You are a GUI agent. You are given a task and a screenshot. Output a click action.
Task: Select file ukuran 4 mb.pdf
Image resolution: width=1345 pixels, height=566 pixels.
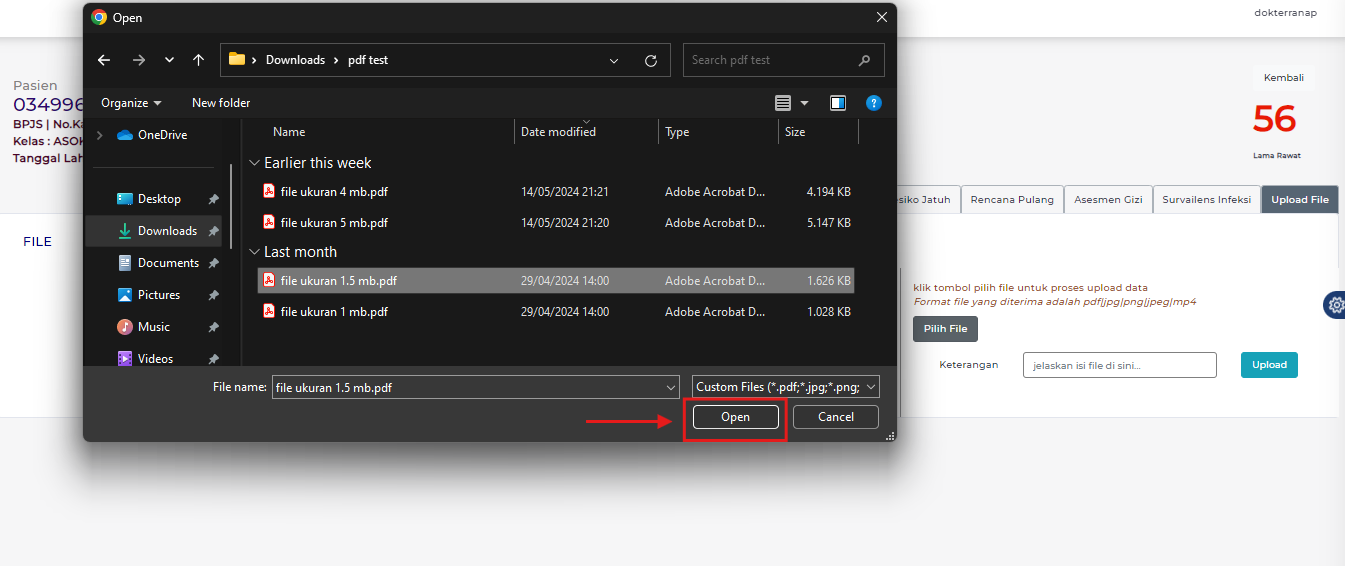(x=334, y=192)
